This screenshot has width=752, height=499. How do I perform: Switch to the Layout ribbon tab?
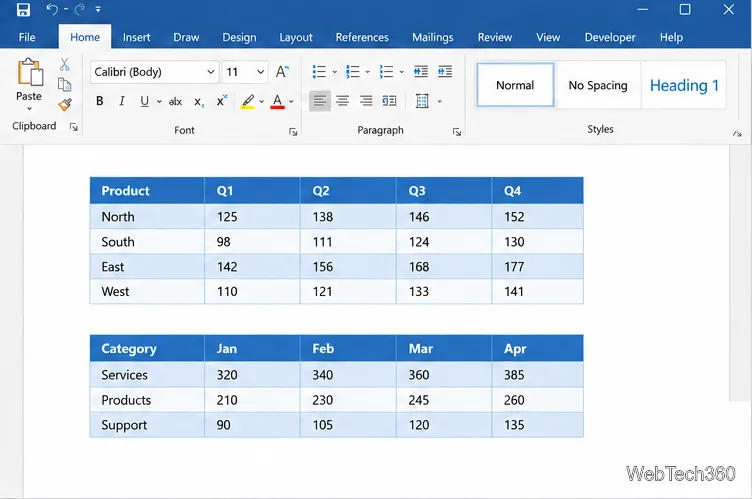pyautogui.click(x=296, y=37)
